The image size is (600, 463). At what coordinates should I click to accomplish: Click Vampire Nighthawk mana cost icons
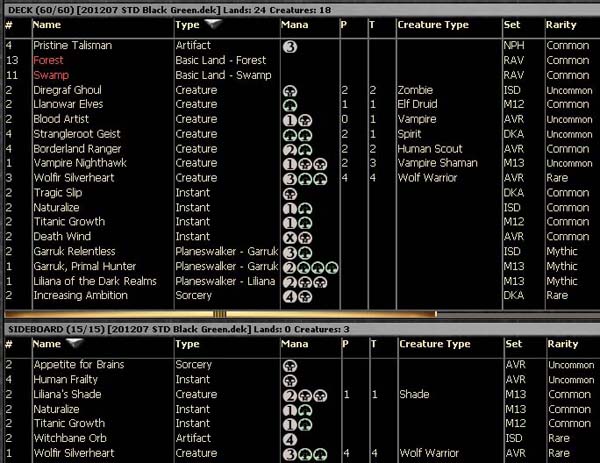pyautogui.click(x=305, y=164)
